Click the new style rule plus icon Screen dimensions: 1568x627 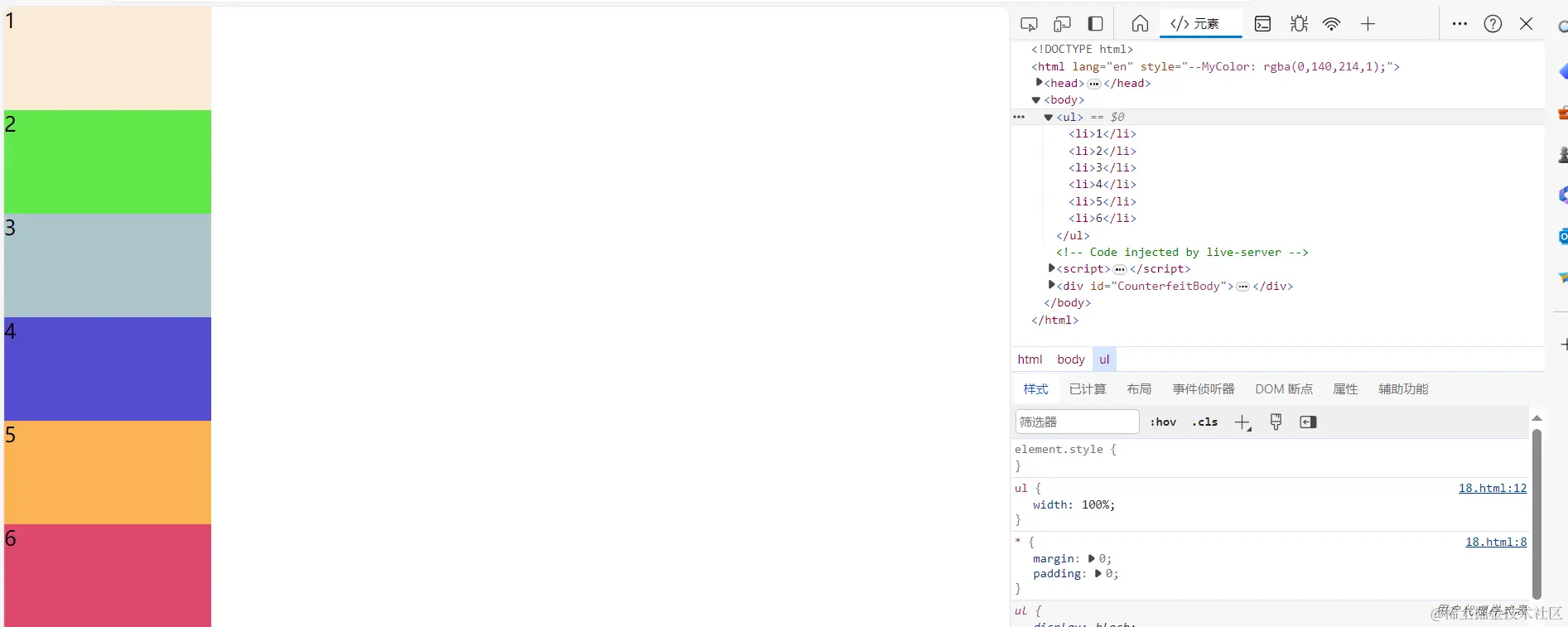(x=1242, y=422)
